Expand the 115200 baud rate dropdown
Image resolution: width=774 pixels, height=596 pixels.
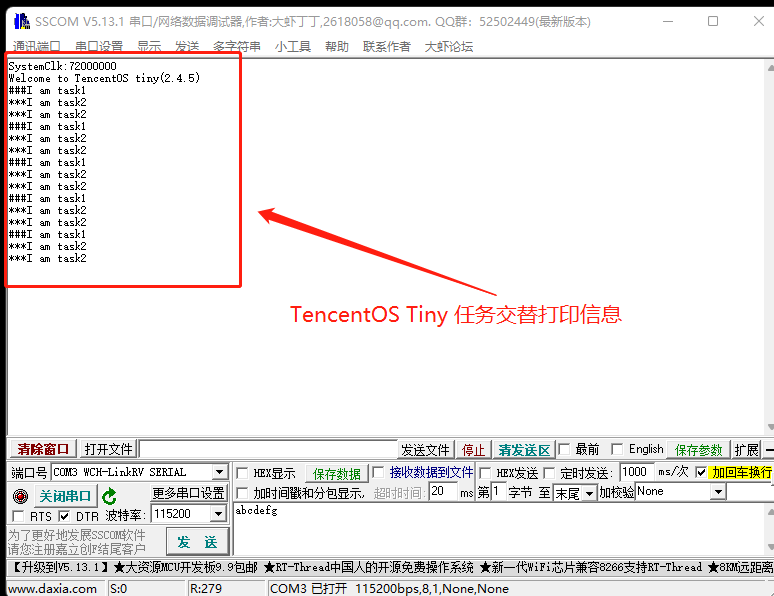click(x=218, y=514)
